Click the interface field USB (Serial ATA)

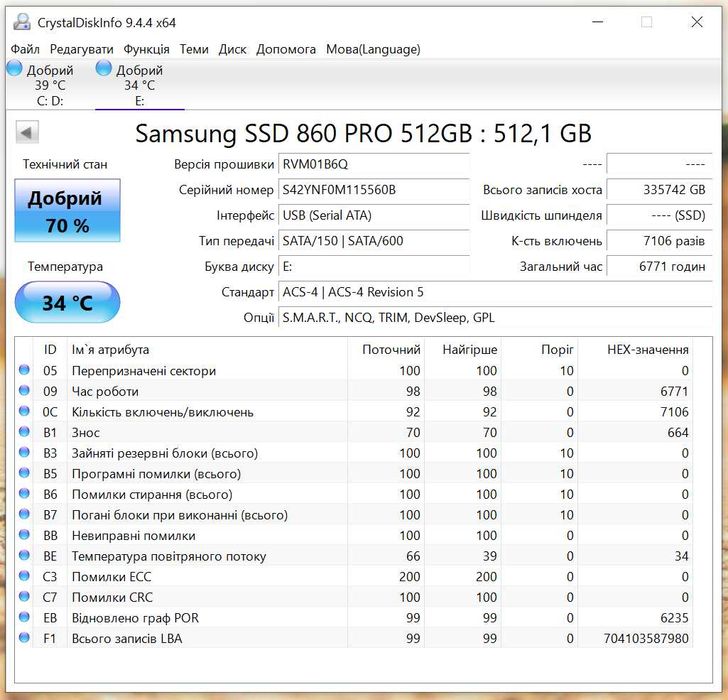click(x=374, y=215)
